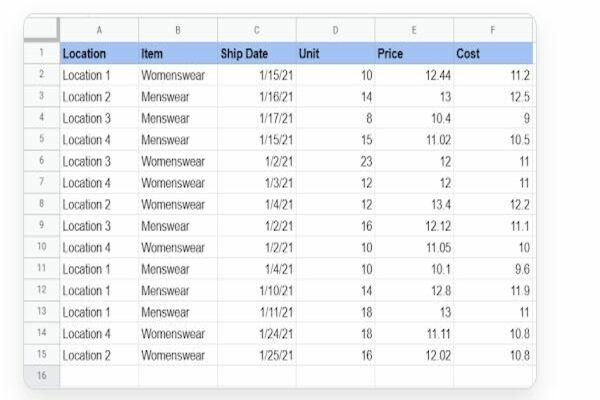Click row header 12

[41, 290]
